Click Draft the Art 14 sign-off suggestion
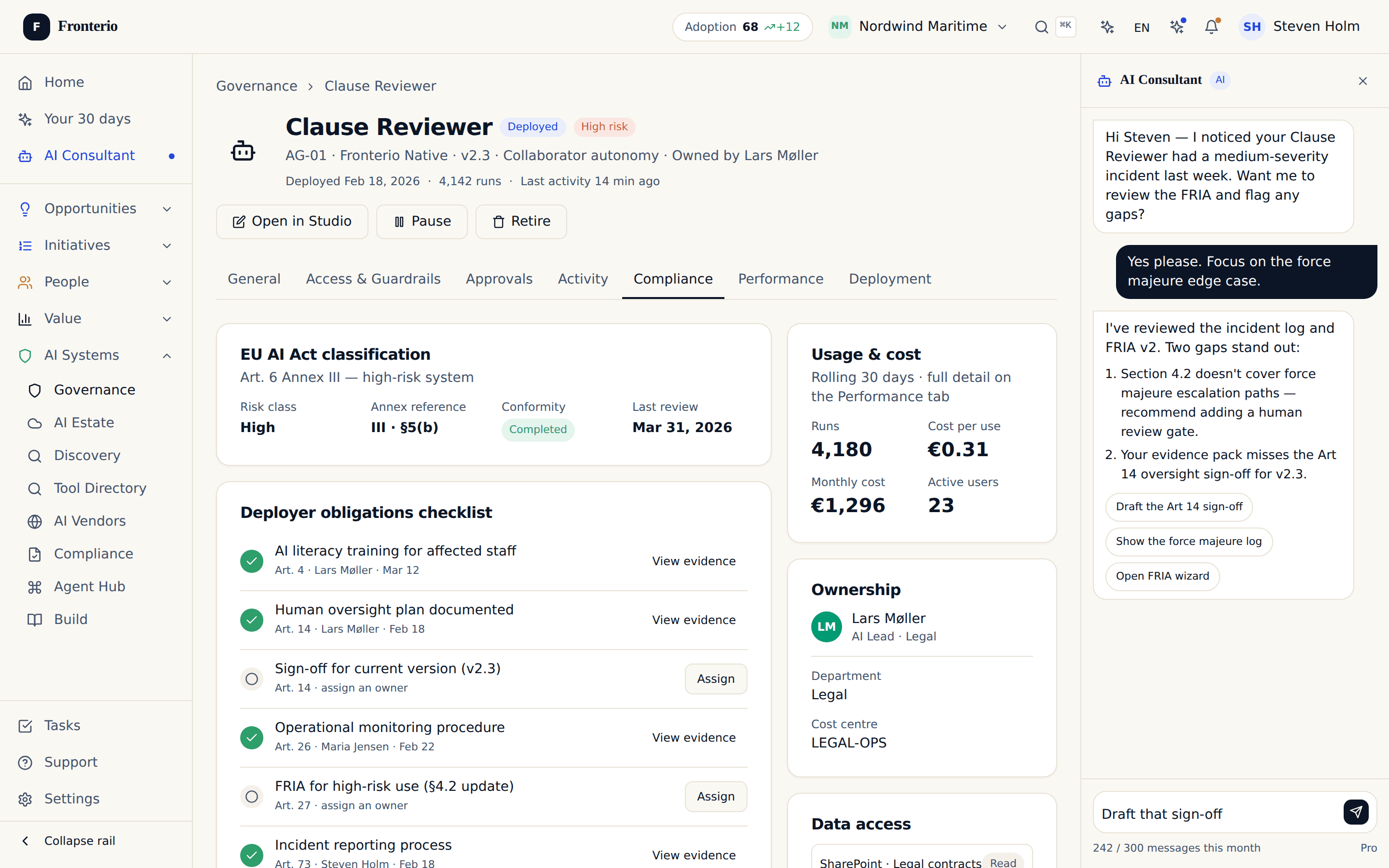This screenshot has height=868, width=1389. (1179, 507)
